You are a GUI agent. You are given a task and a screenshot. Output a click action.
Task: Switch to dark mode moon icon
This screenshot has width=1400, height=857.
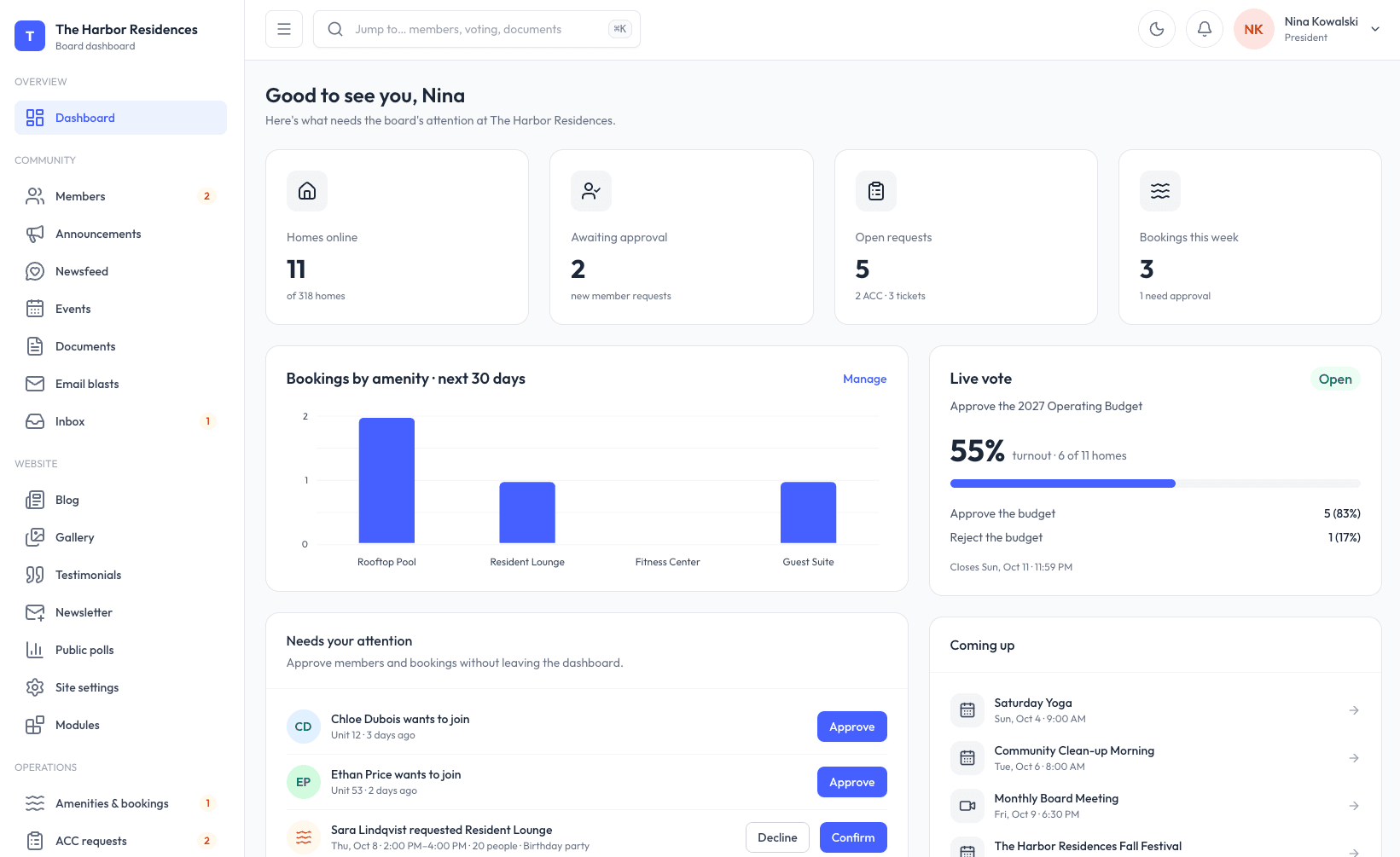[1157, 29]
